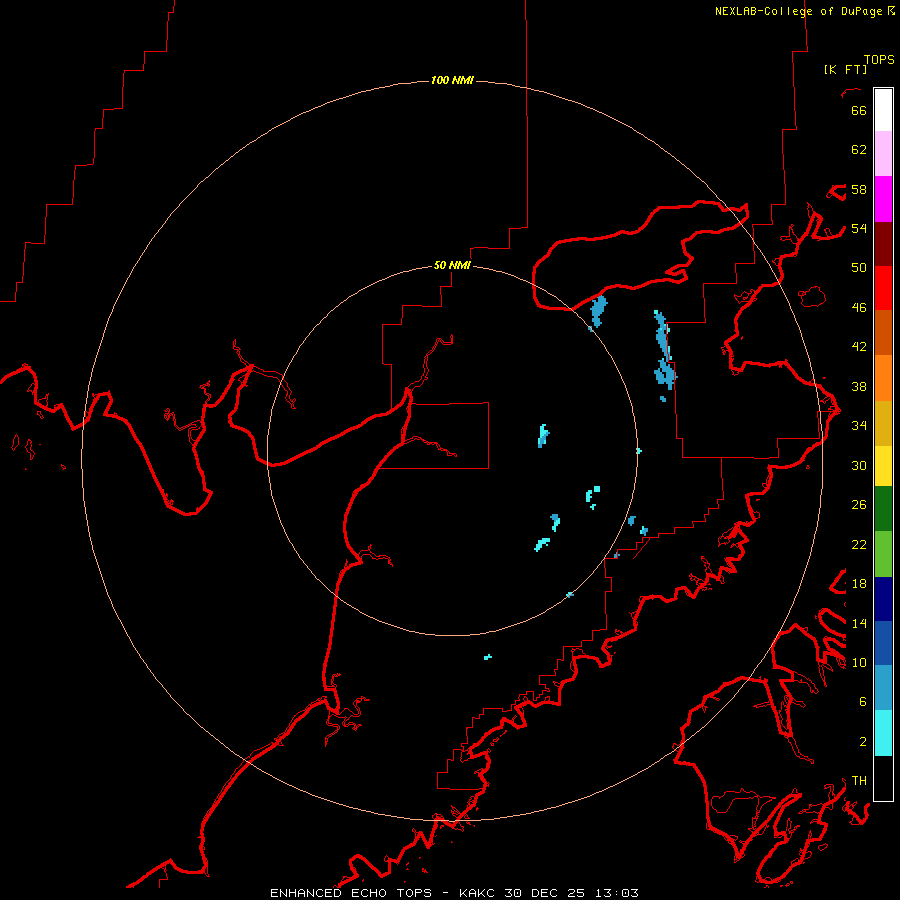Click the burnt orange legend swatch

pyautogui.click(x=883, y=332)
